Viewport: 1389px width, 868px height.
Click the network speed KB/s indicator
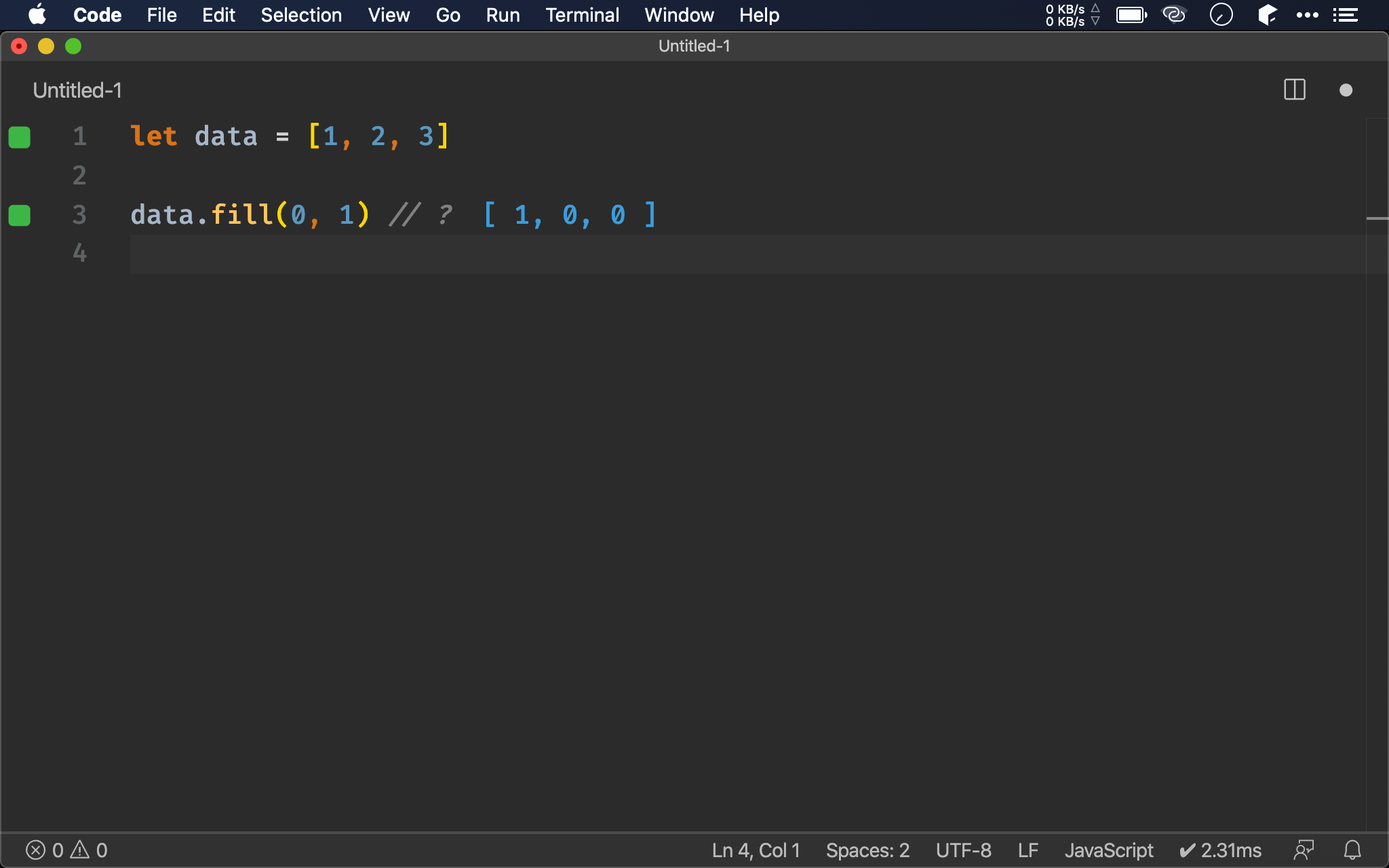[1072, 15]
